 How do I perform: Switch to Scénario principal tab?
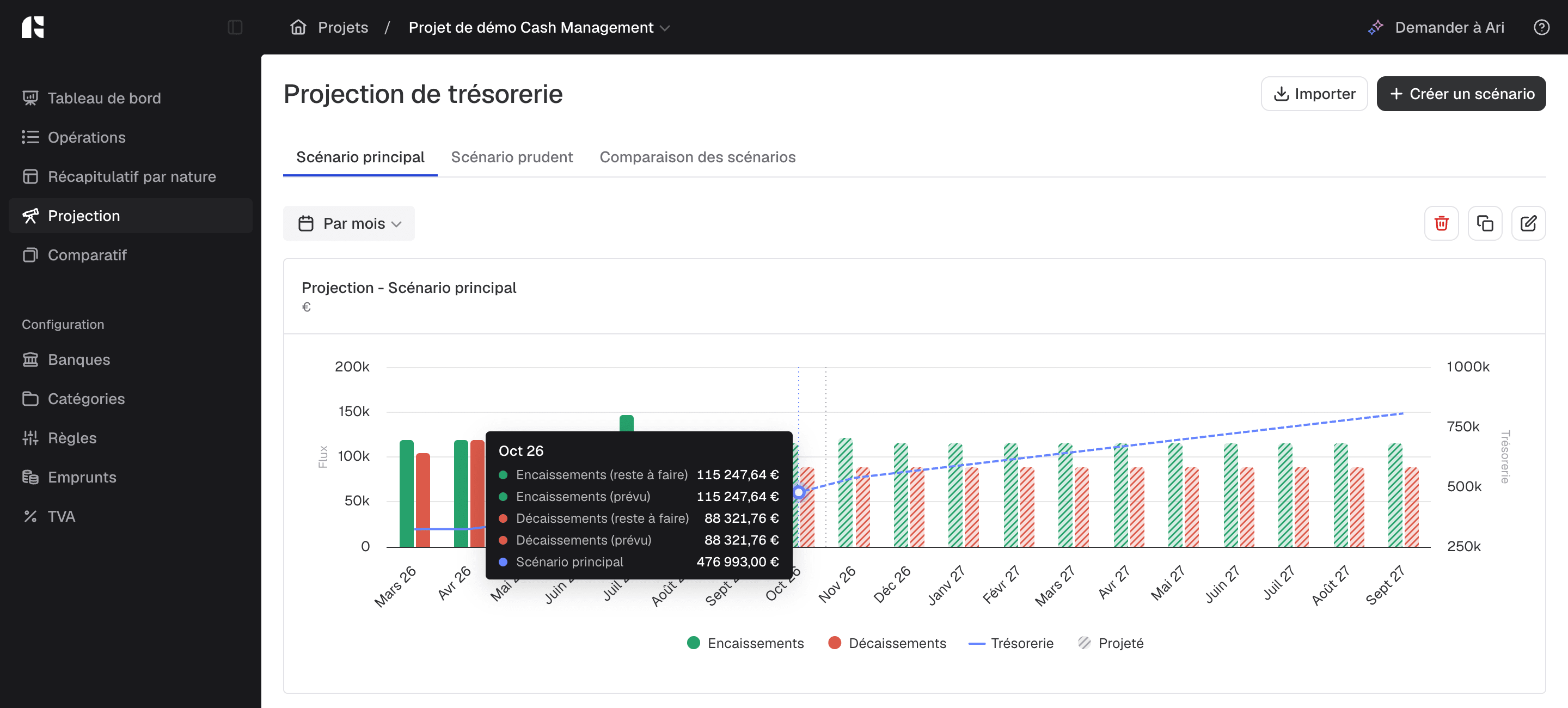(x=360, y=158)
